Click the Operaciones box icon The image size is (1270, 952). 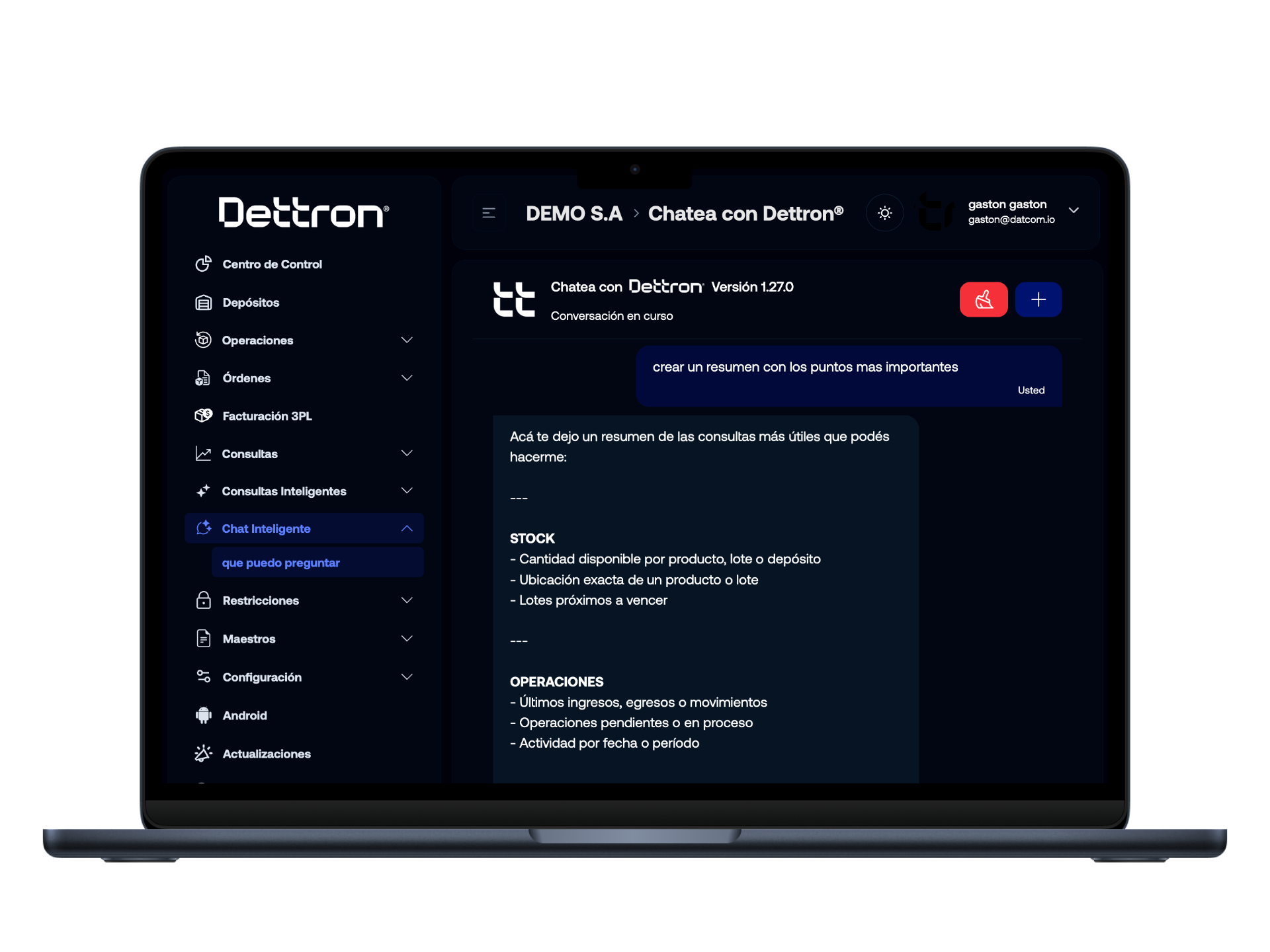coord(203,340)
